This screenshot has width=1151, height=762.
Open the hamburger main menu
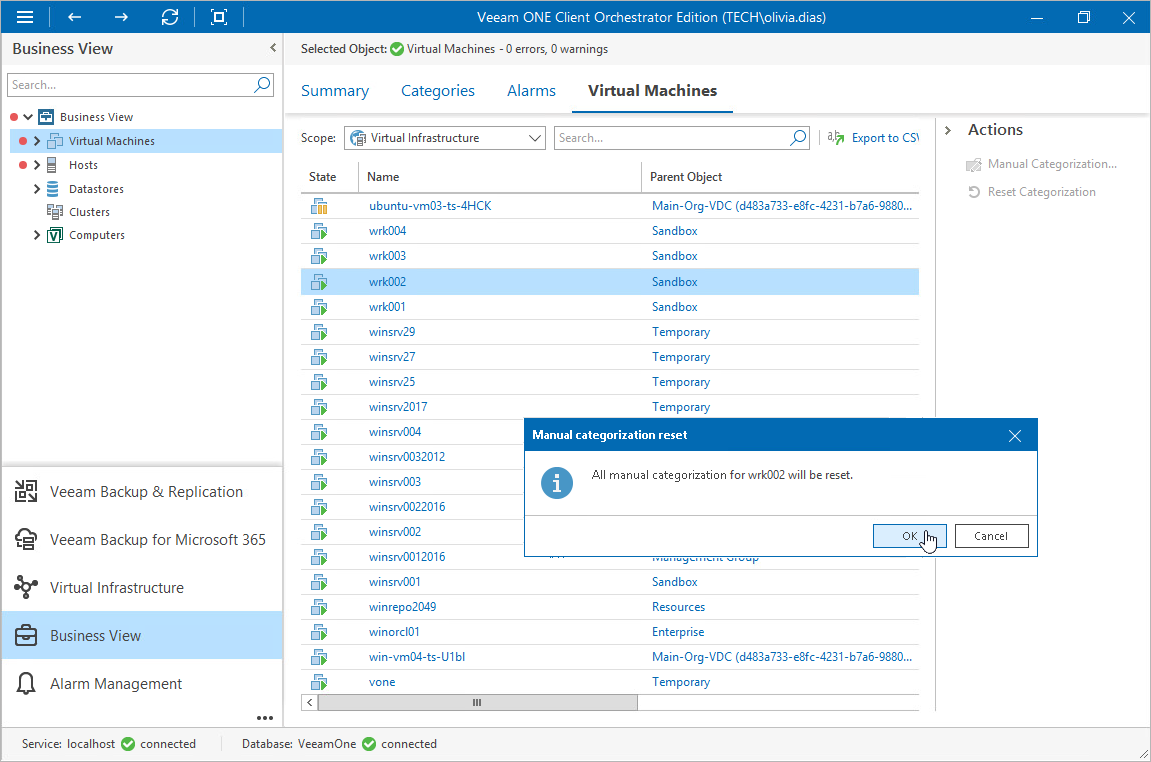(x=25, y=17)
